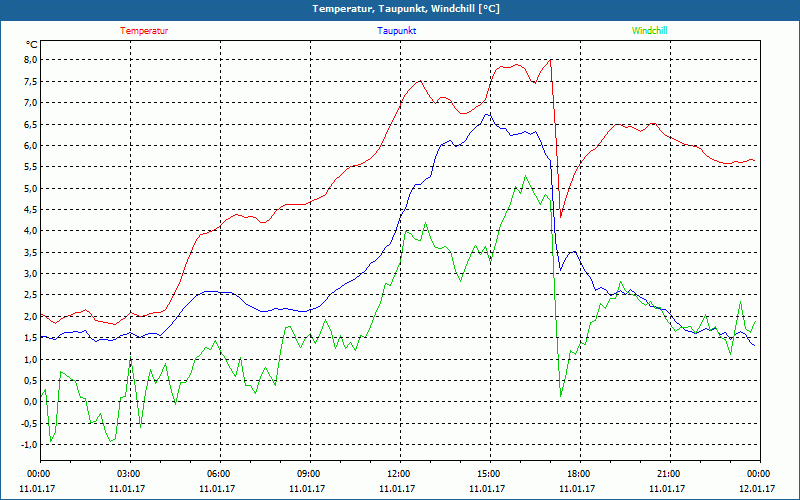Viewport: 800px width, 500px height.
Task: Click the '00:00' time label above 11.01.17
Action: [38, 474]
